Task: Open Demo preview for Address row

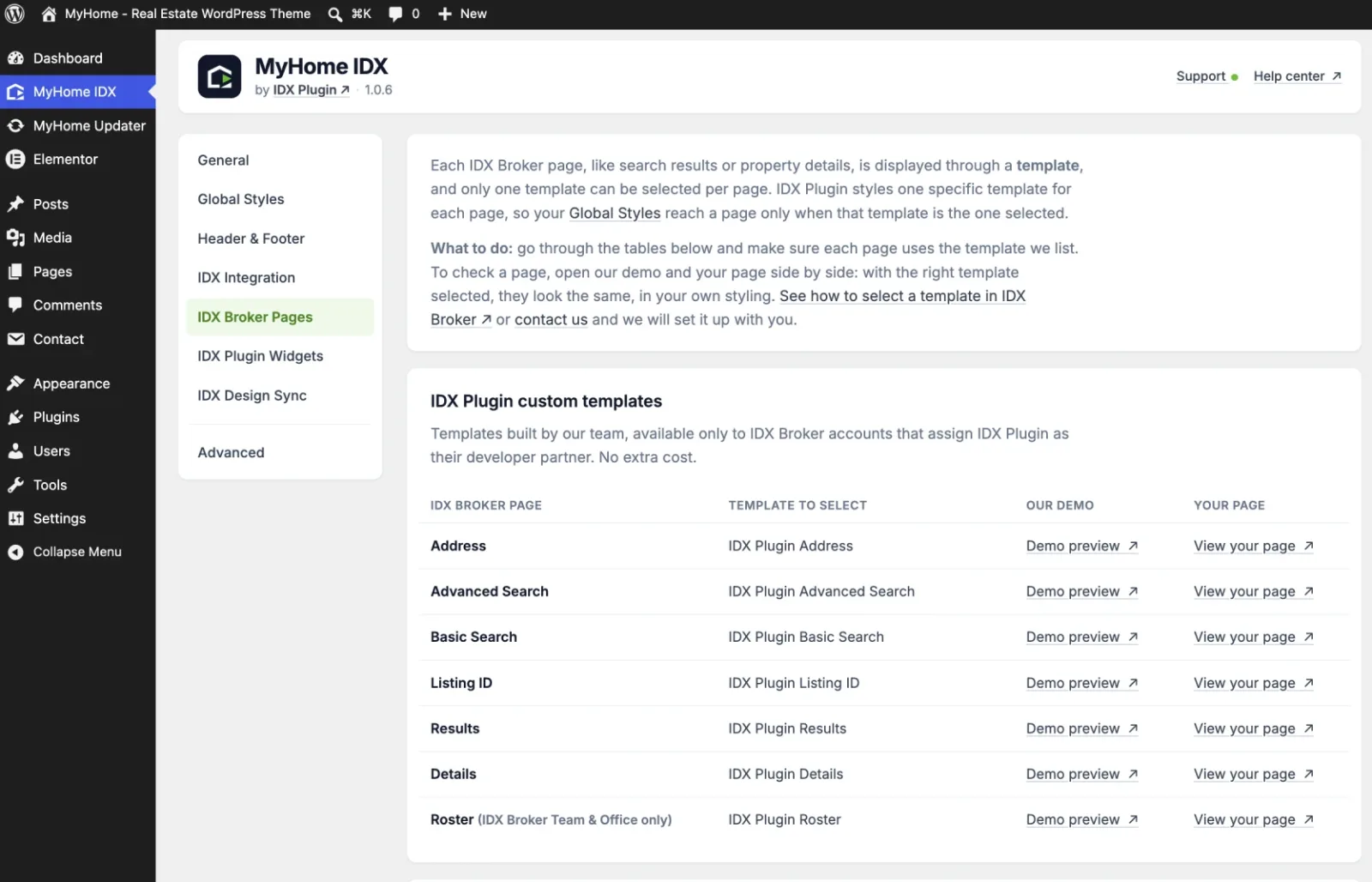Action: pos(1081,546)
